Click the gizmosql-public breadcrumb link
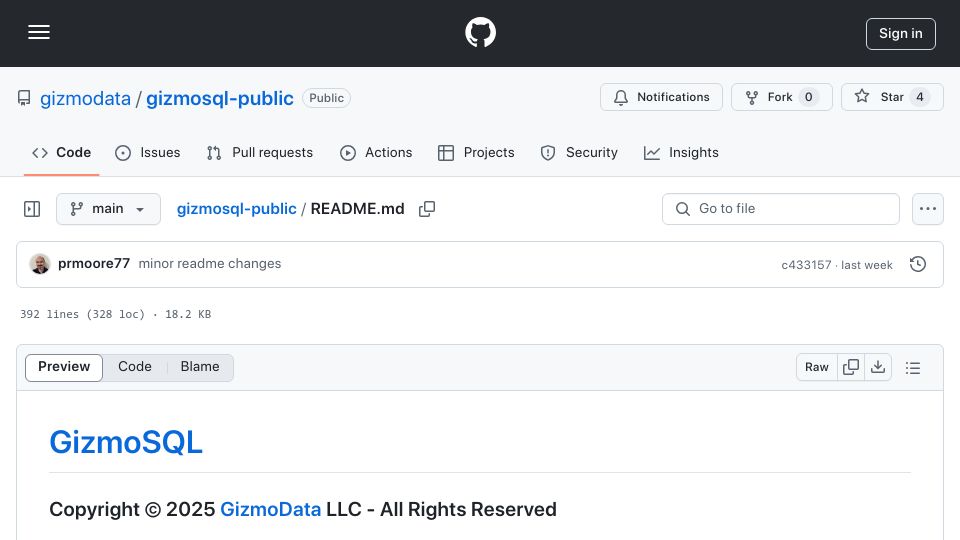 pyautogui.click(x=236, y=209)
